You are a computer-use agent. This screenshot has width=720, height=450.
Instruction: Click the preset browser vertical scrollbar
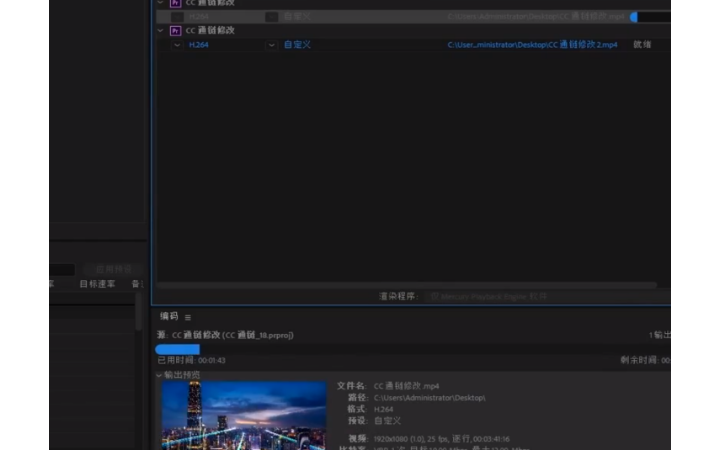138,312
